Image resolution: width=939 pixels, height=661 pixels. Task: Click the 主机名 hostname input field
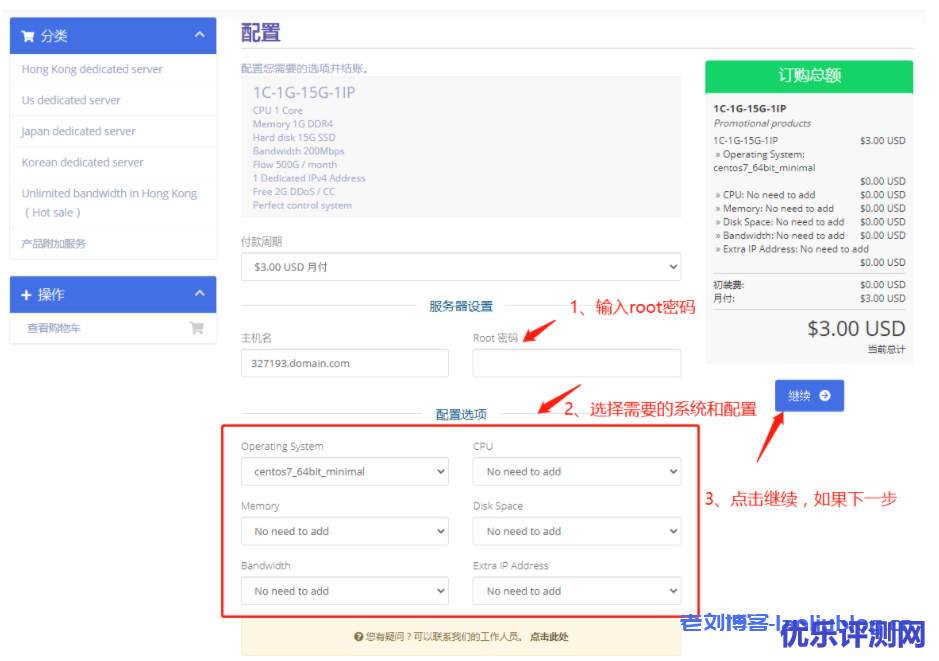tap(344, 363)
